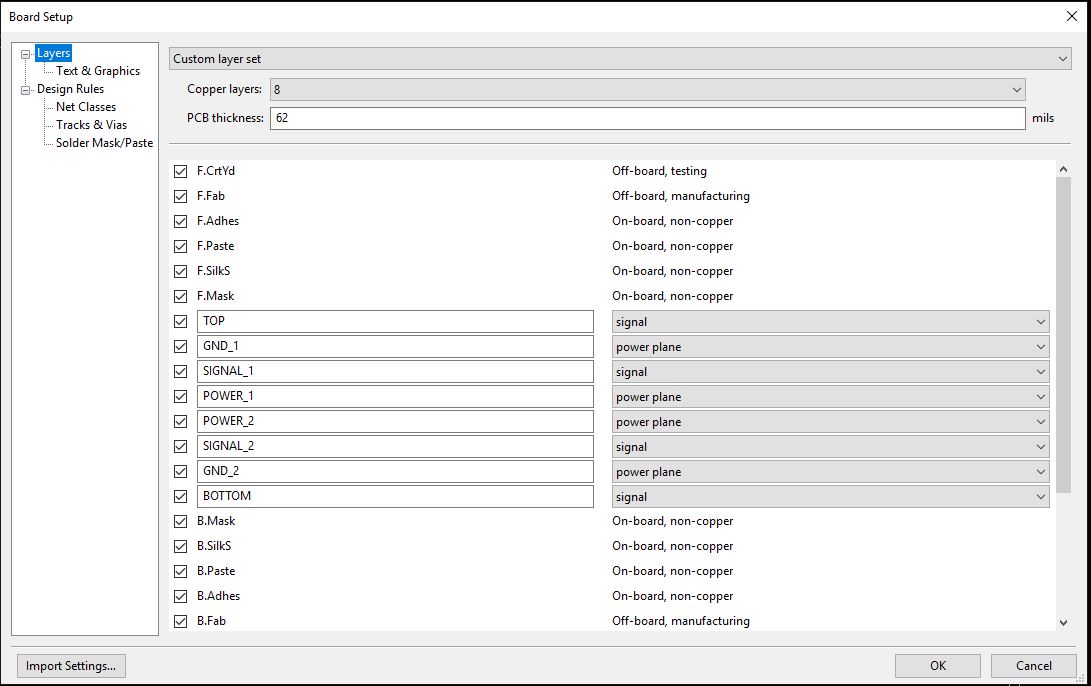Open the Custom layer set dropdown
The image size is (1091, 686).
[x=620, y=59]
